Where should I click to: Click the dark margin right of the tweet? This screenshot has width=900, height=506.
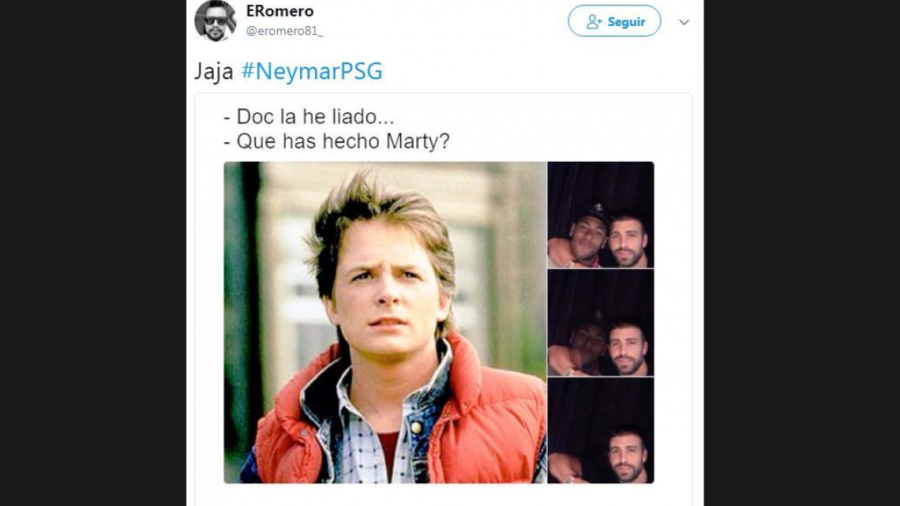802,253
